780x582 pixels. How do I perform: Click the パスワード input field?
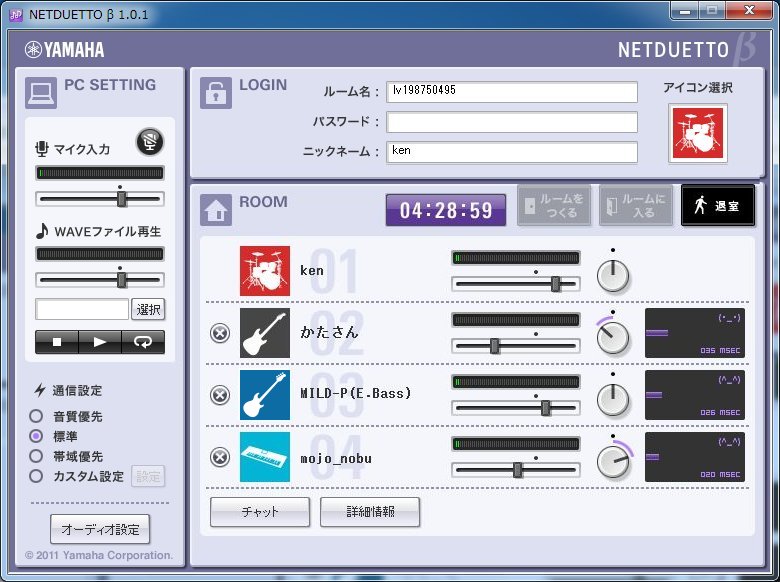[x=512, y=122]
